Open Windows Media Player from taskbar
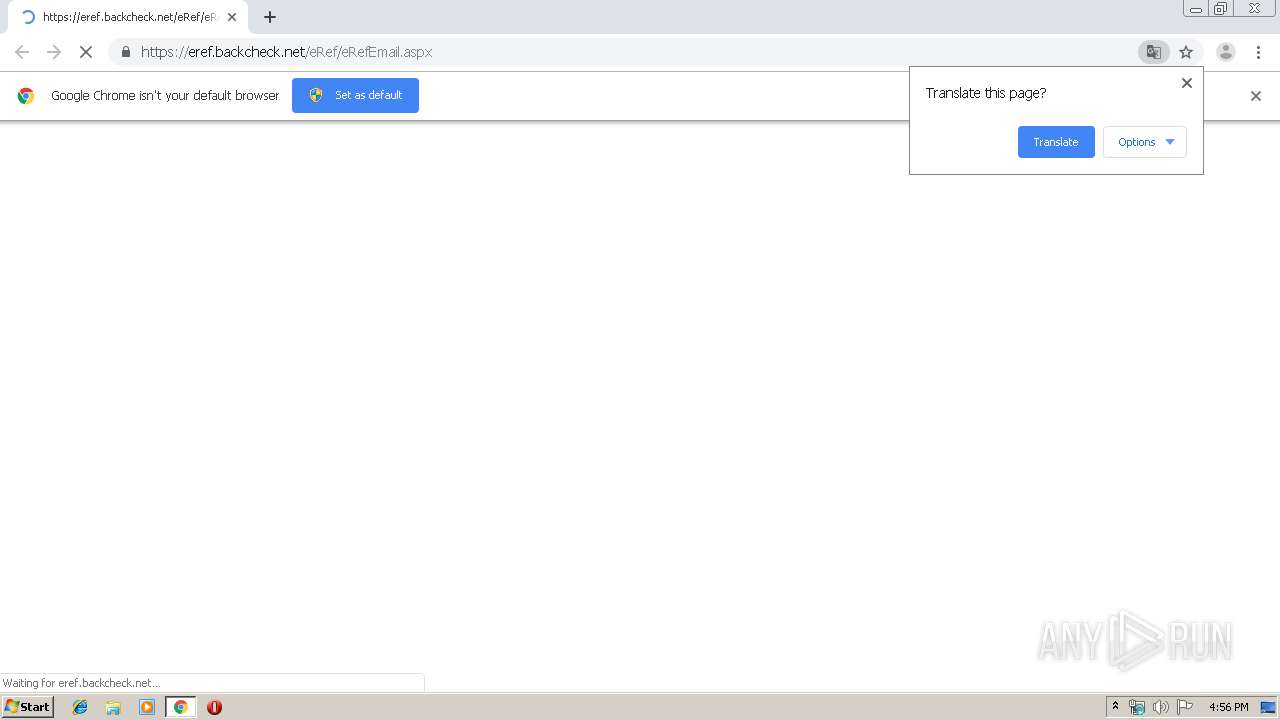Viewport: 1280px width, 720px height. 147,707
